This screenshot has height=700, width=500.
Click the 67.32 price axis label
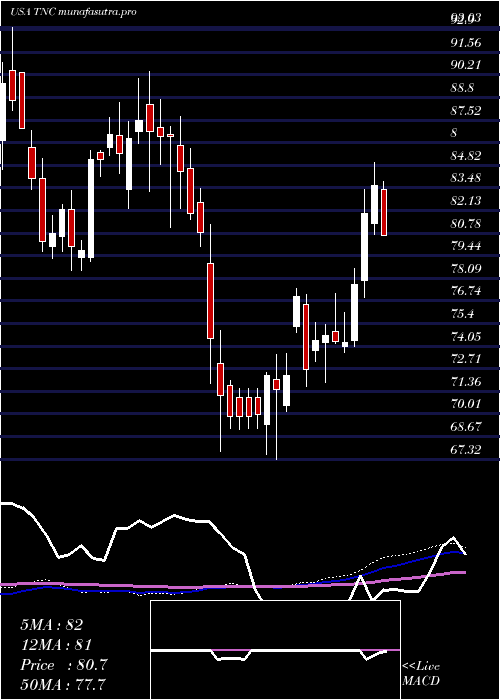[466, 449]
